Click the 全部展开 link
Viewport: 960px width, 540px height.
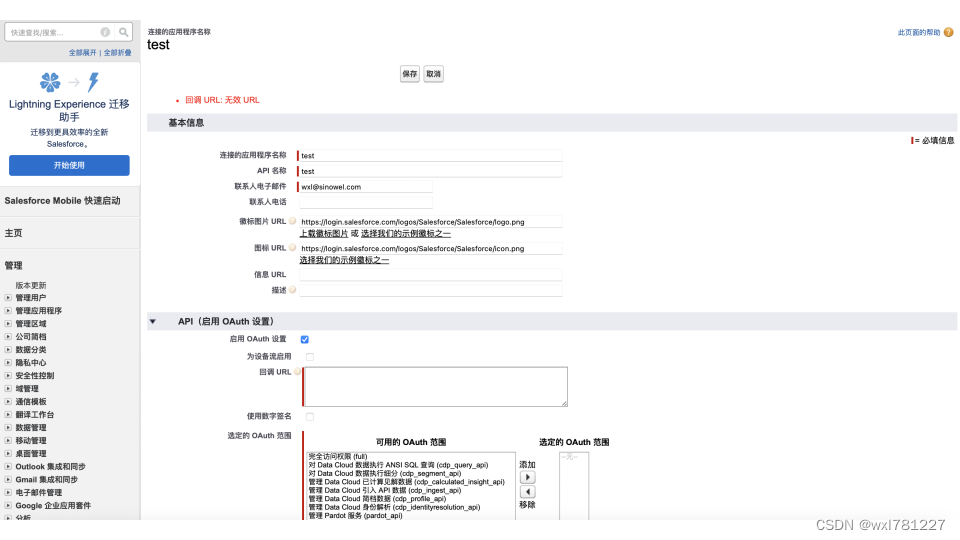point(83,53)
